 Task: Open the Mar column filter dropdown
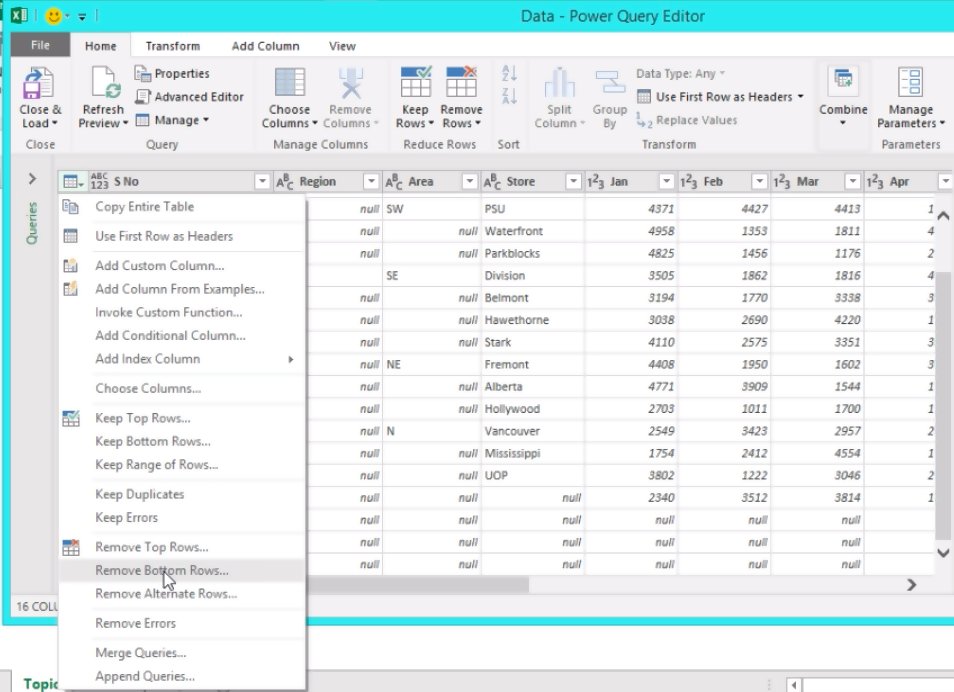[x=852, y=181]
